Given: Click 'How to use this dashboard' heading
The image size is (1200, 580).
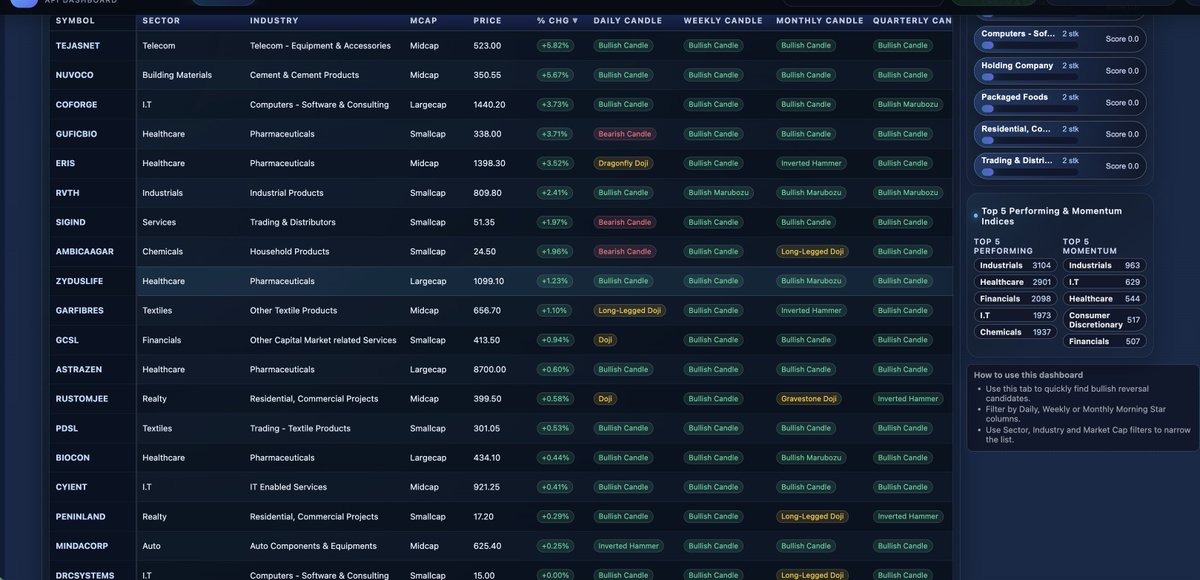Looking at the screenshot, I should pos(1028,375).
